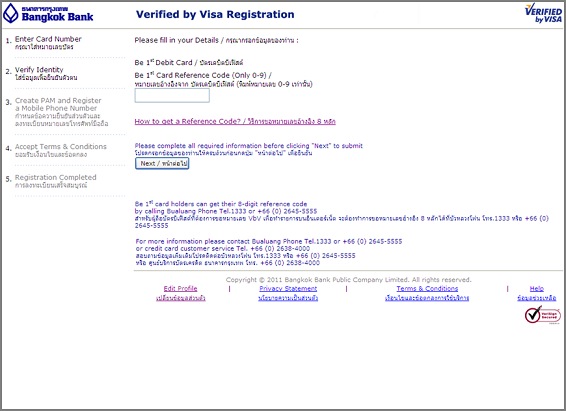Screen dimensions: 566x411
Task: Open the 'How to get a Reference Code?' link
Action: point(235,121)
